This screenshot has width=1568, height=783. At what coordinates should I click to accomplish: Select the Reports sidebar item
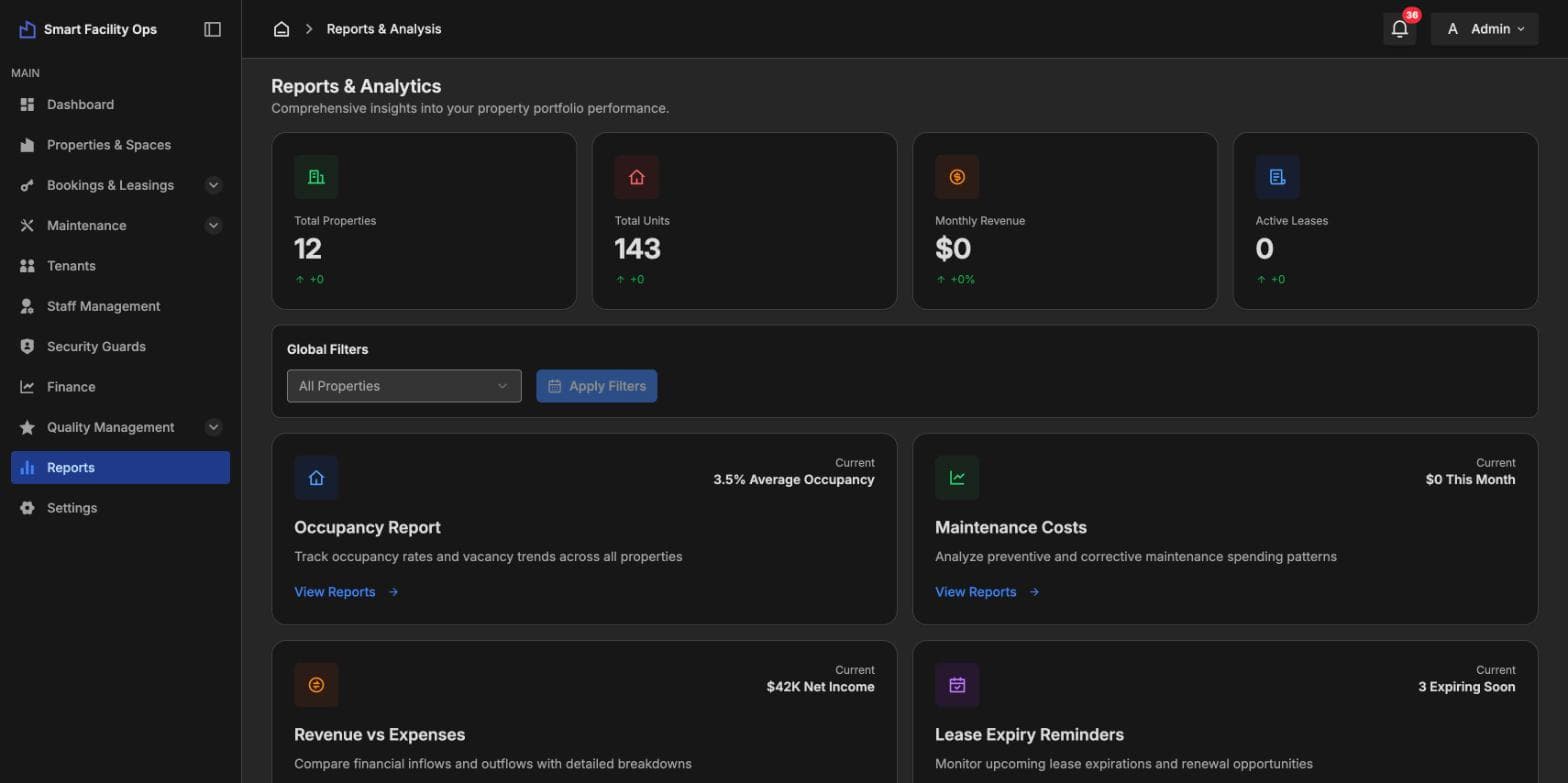[120, 468]
